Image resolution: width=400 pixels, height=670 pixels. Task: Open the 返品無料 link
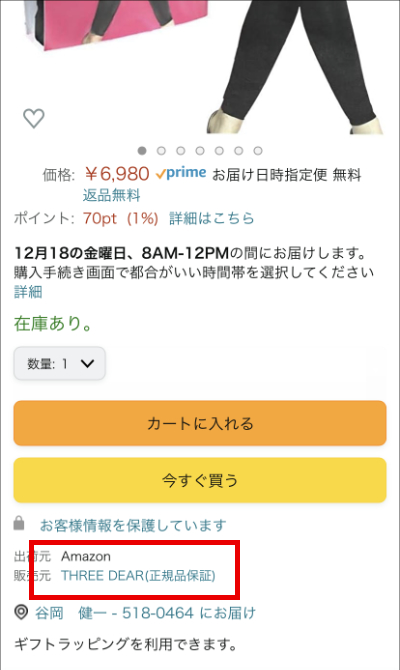[x=112, y=195]
